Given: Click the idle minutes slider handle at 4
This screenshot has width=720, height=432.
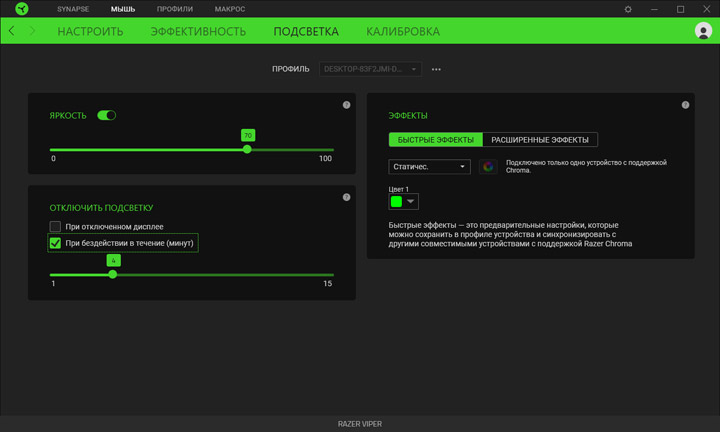Looking at the screenshot, I should 112,275.
